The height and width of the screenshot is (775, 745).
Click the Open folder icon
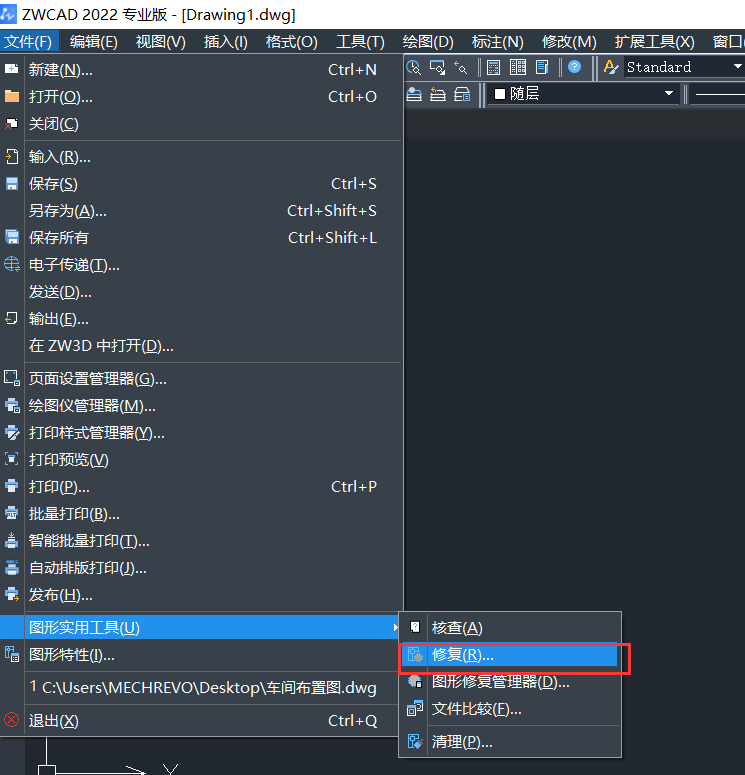click(12, 96)
